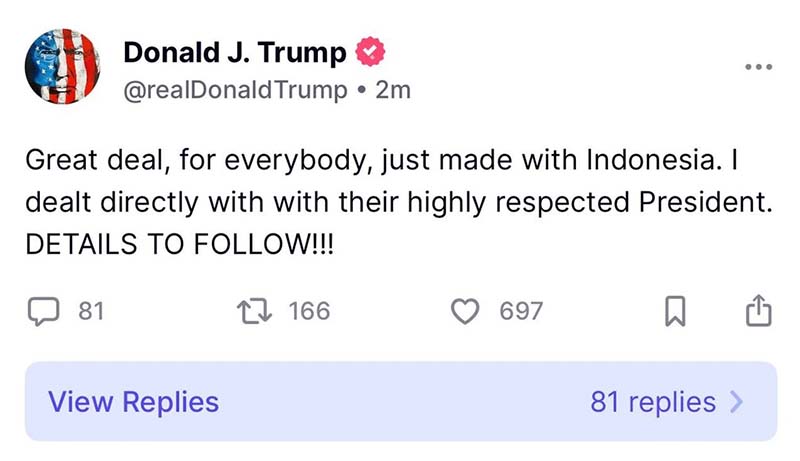Screen dimensions: 800x461
Task: Click the share upload icon
Action: tap(758, 311)
